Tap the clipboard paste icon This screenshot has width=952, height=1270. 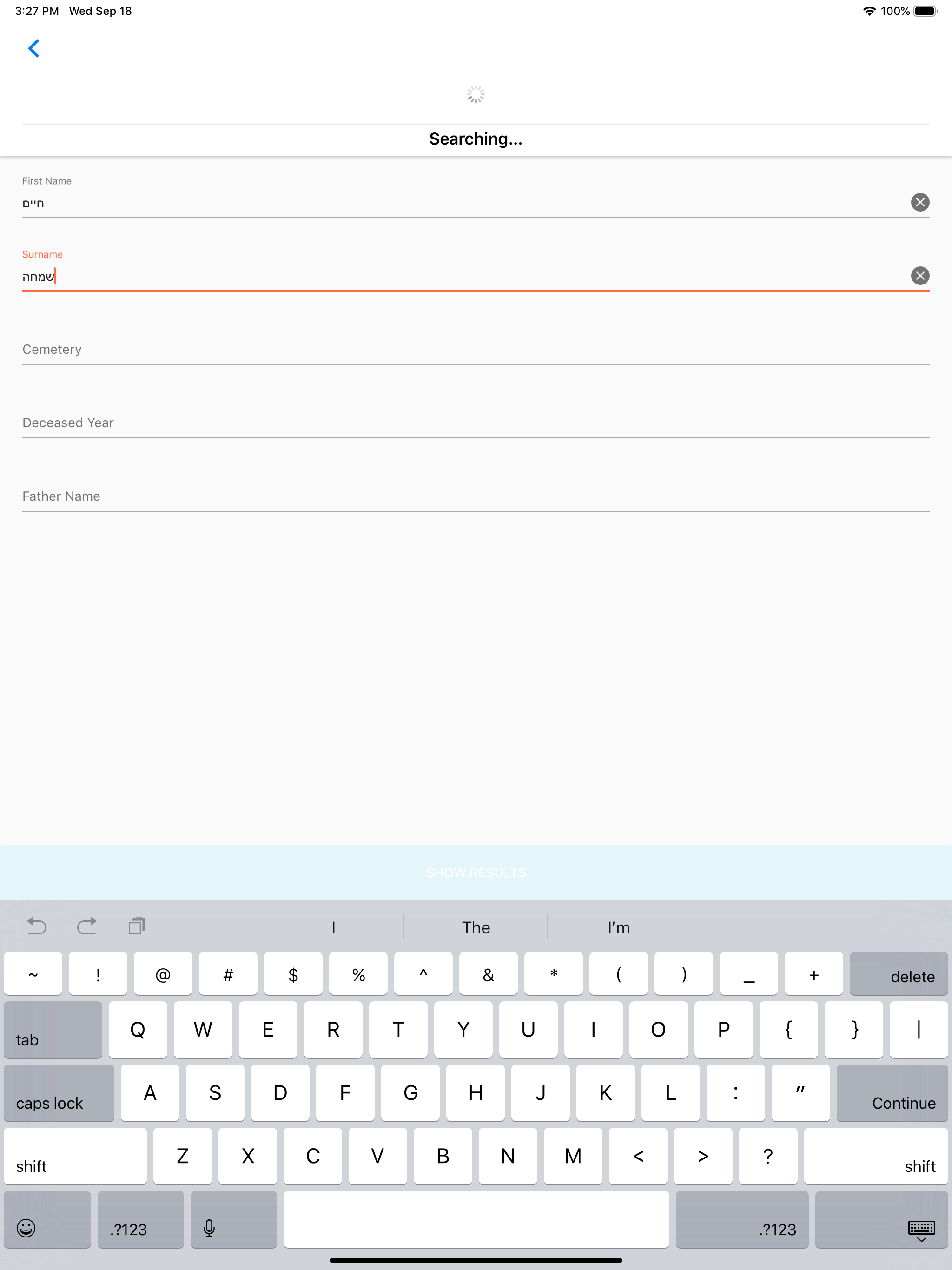[137, 926]
